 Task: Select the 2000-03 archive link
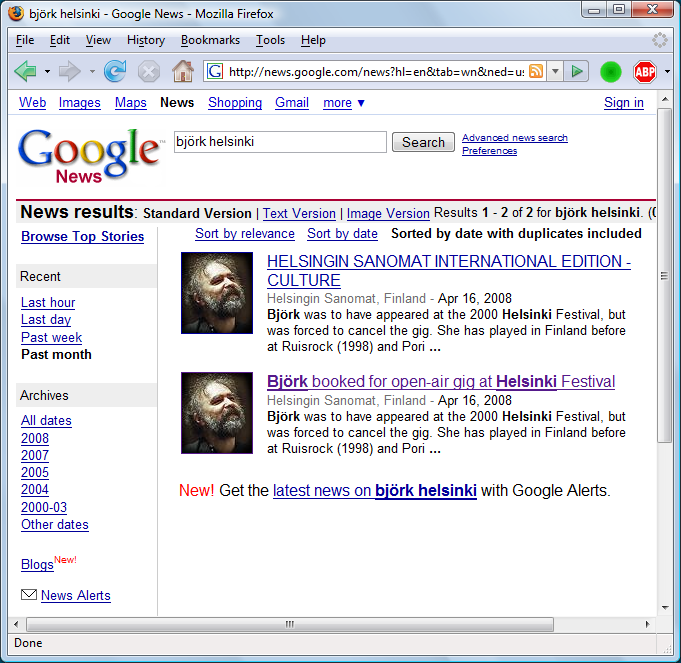click(x=44, y=507)
